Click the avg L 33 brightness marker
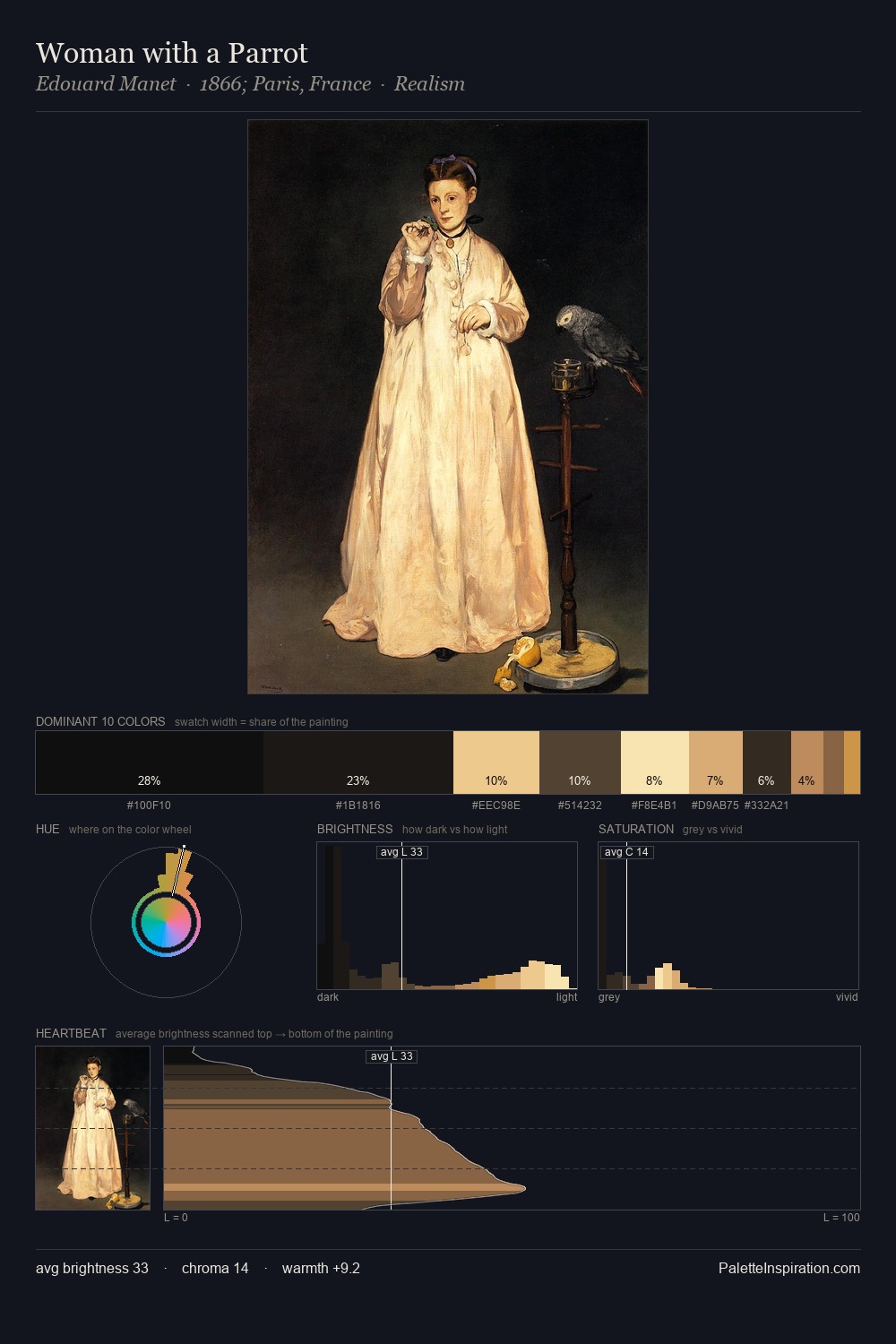The height and width of the screenshot is (1344, 896). point(401,852)
